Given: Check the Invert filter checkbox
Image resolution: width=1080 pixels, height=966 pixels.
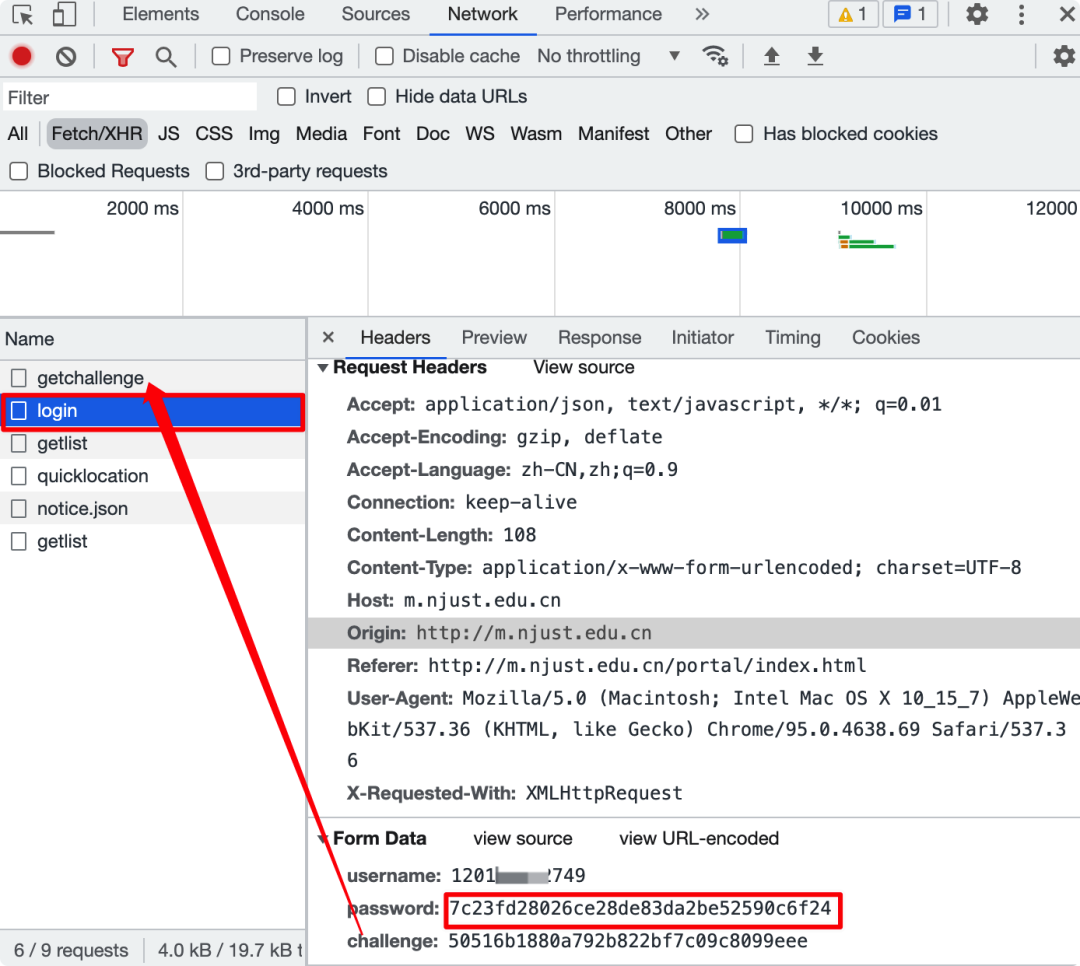Looking at the screenshot, I should (x=286, y=96).
